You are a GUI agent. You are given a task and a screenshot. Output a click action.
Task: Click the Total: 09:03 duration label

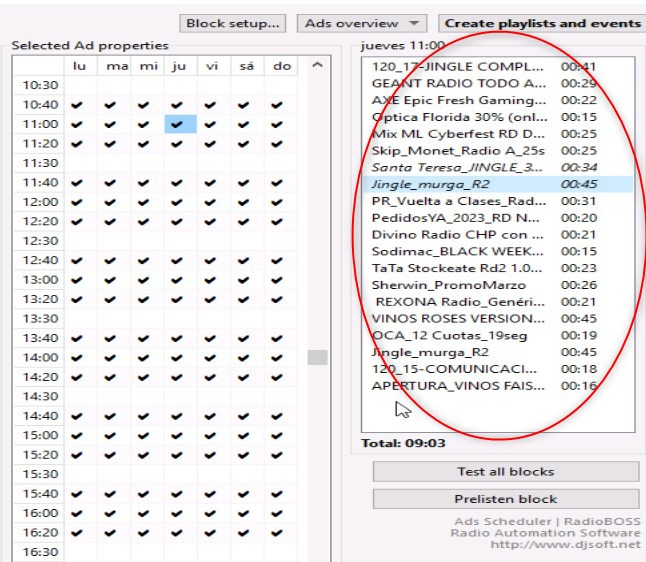(x=403, y=443)
